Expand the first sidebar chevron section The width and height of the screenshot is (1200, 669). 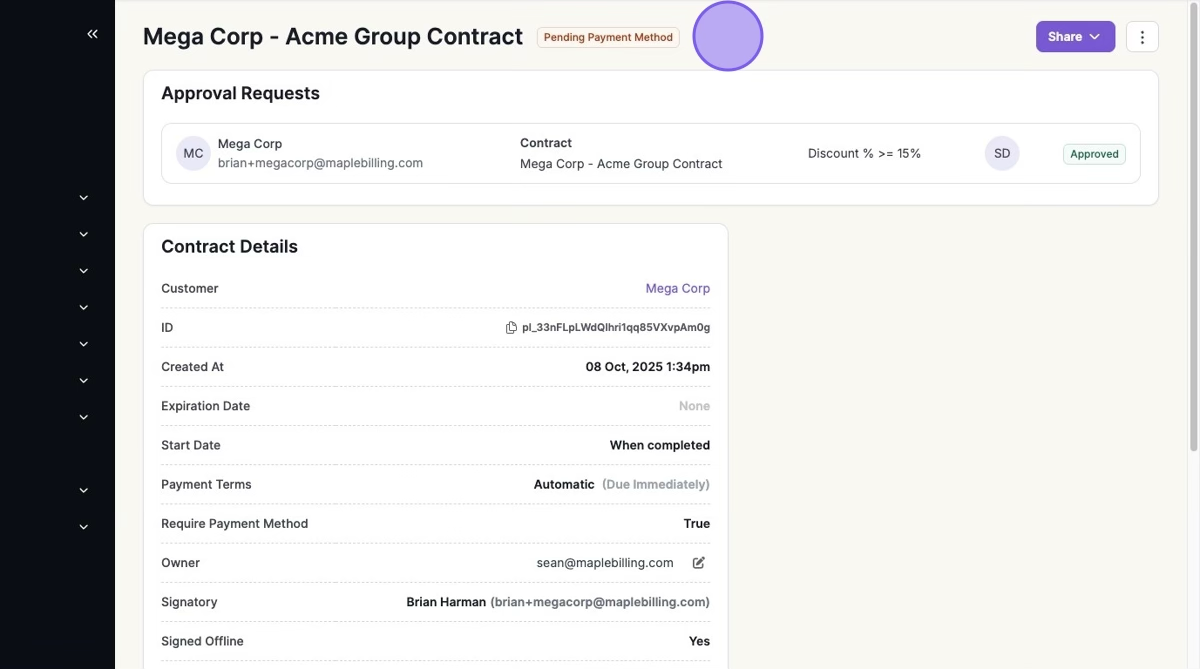[x=84, y=198]
